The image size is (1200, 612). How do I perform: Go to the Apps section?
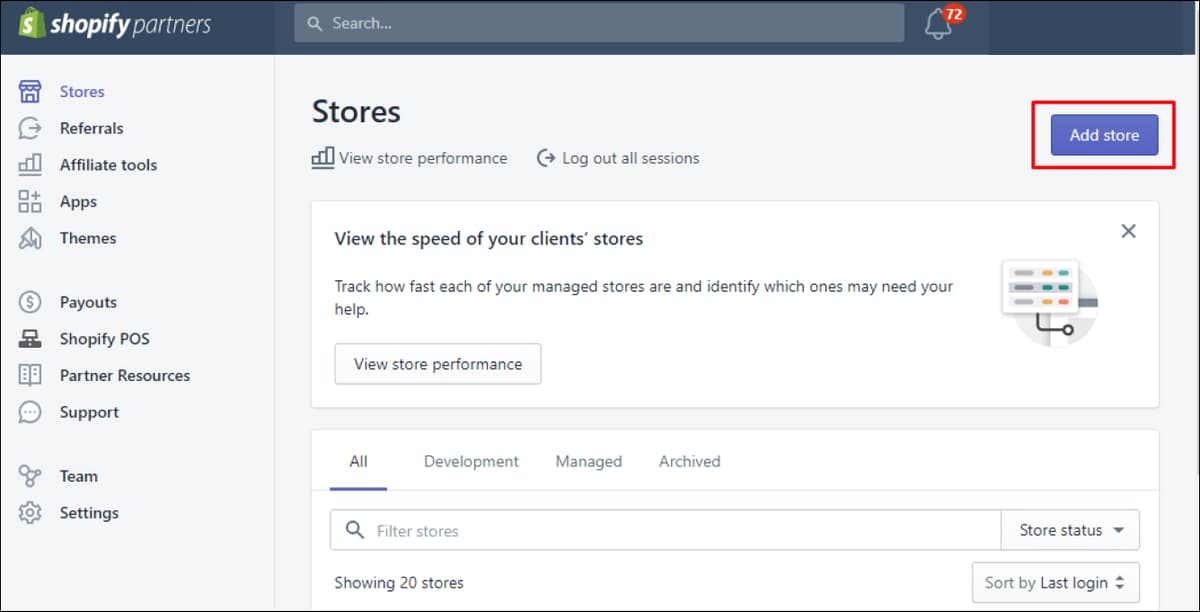pyautogui.click(x=78, y=202)
